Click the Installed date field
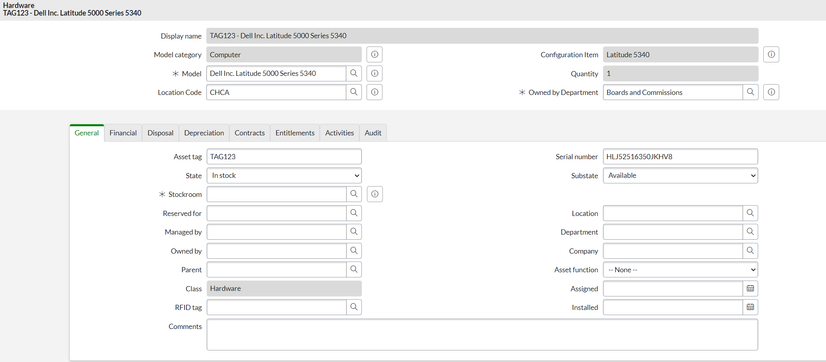 click(x=673, y=307)
